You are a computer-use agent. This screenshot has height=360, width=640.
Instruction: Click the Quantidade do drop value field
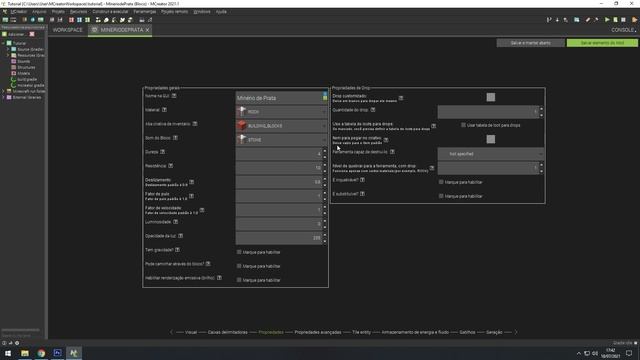point(488,112)
